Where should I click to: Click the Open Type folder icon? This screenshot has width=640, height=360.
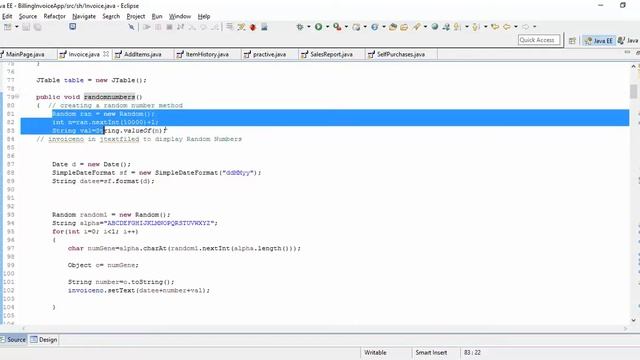tap(393, 27)
